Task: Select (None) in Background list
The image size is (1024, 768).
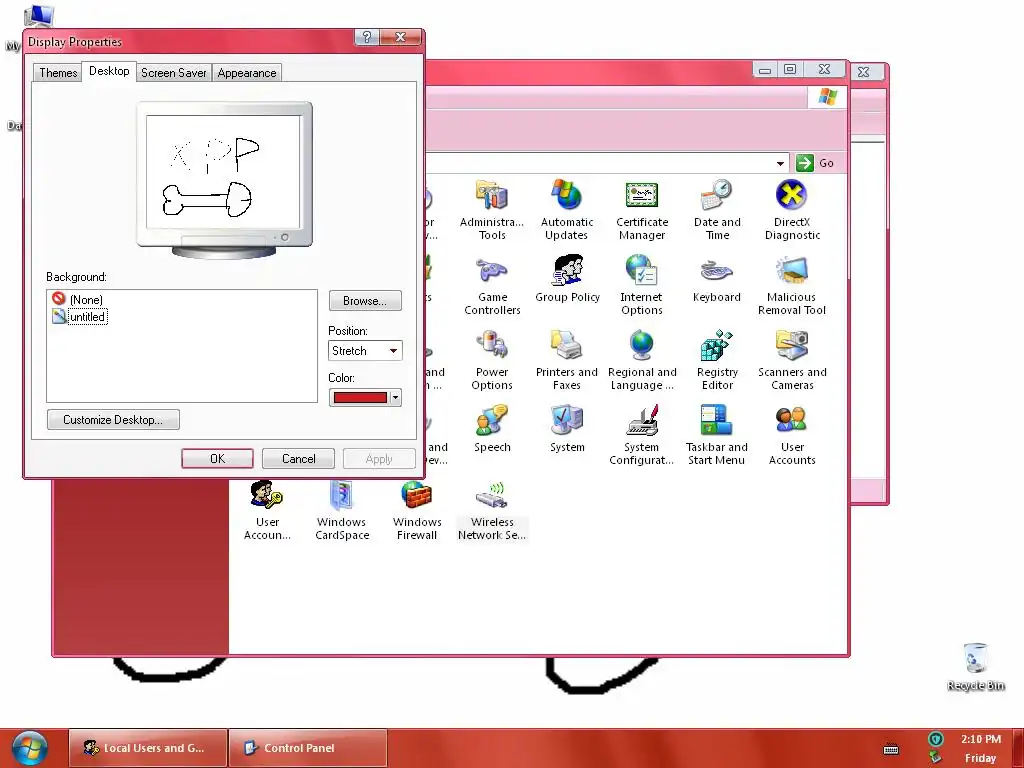Action: pyautogui.click(x=78, y=300)
